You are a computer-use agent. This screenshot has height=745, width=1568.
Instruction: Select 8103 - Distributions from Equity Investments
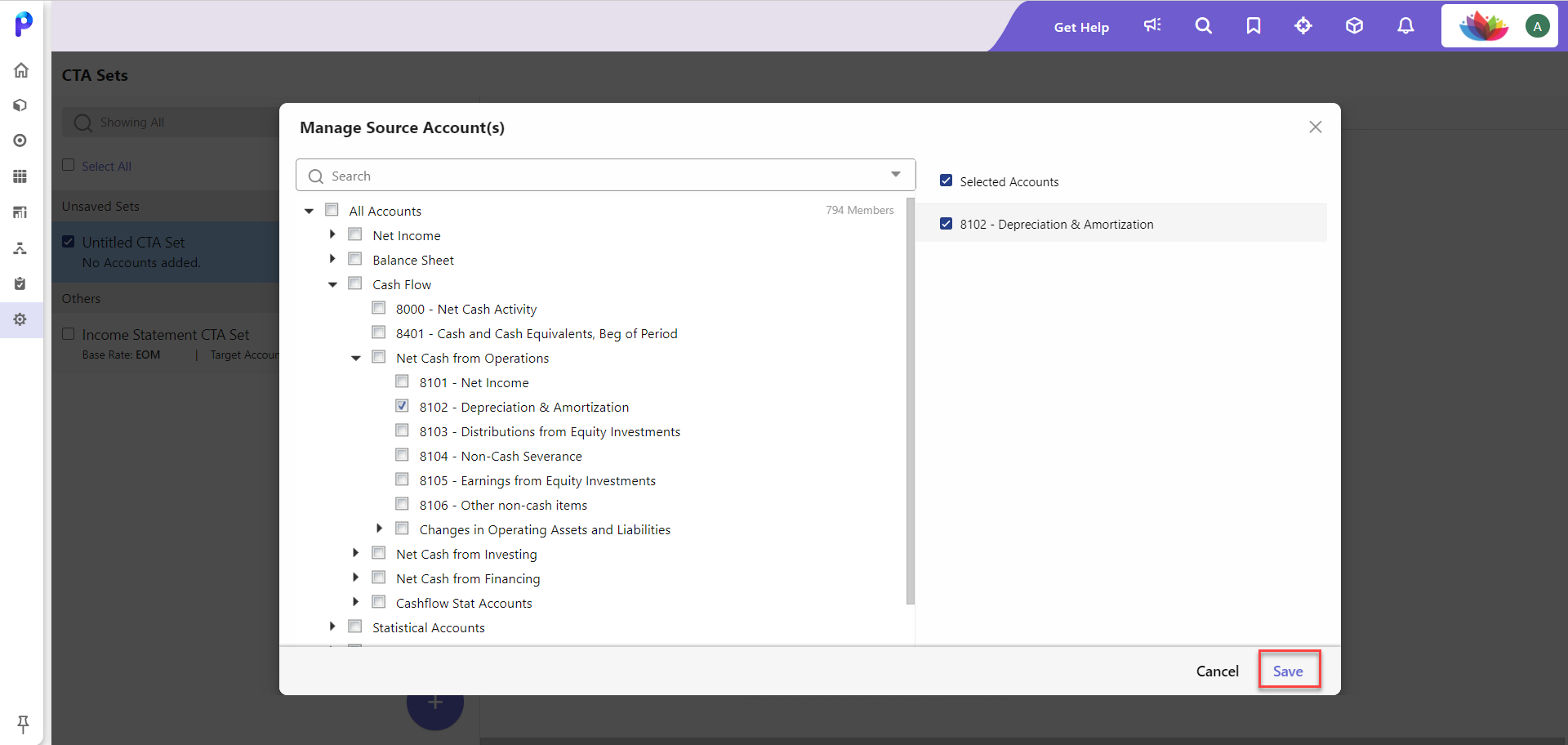(x=550, y=431)
